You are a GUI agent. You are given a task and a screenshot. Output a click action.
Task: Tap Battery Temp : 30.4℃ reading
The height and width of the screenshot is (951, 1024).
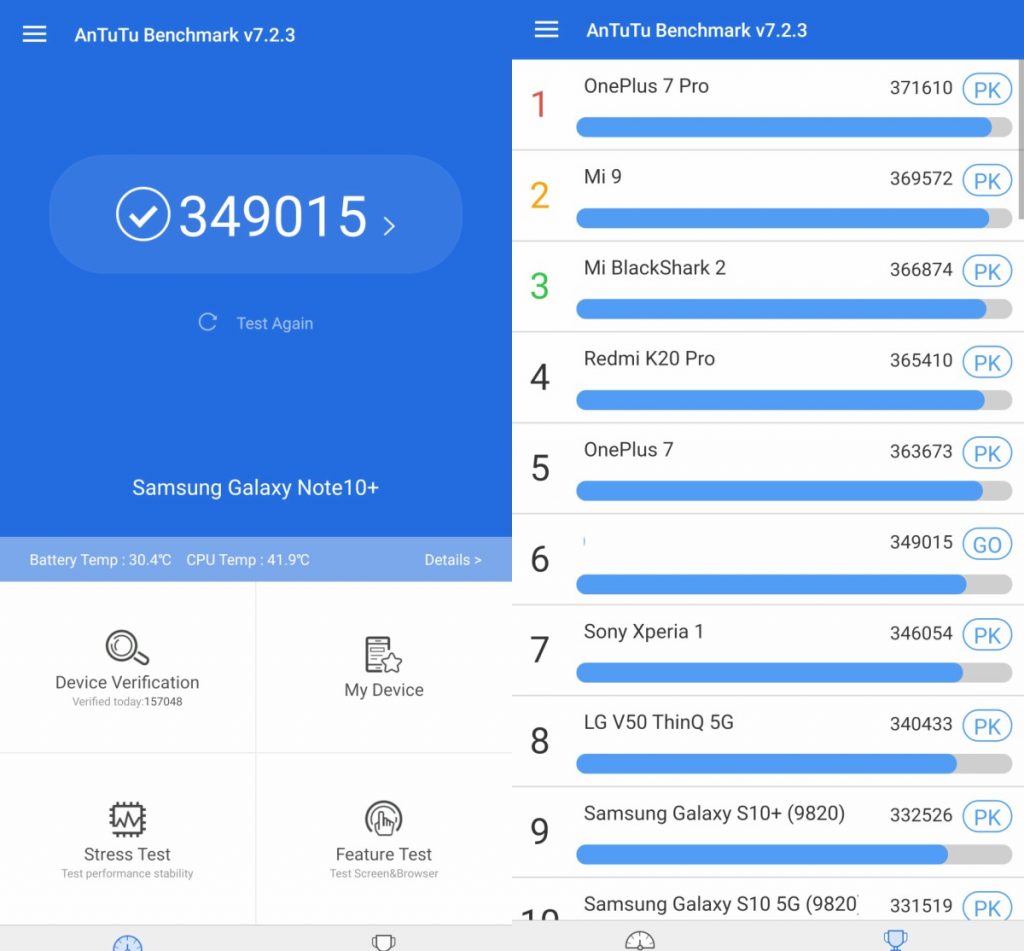pos(101,560)
